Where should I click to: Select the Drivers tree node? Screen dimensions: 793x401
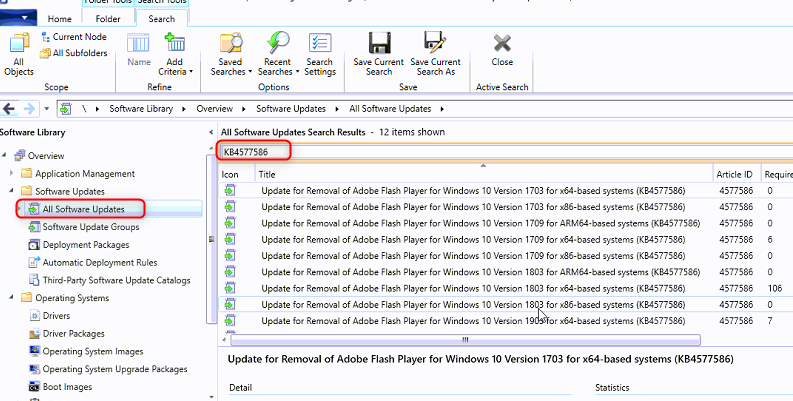pyautogui.click(x=56, y=316)
